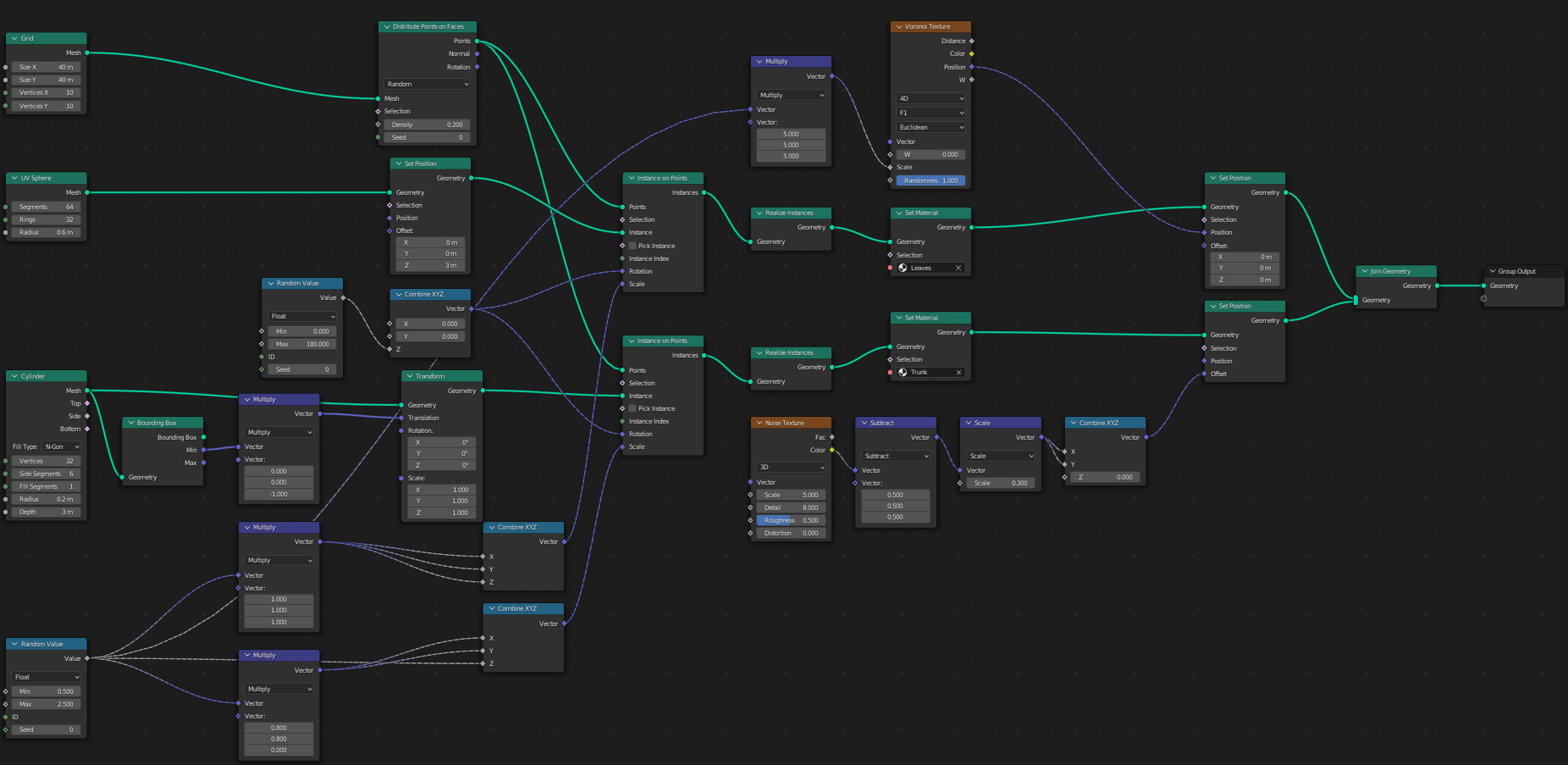Click the Side Segments 6 field
1568x765 pixels.
47,474
